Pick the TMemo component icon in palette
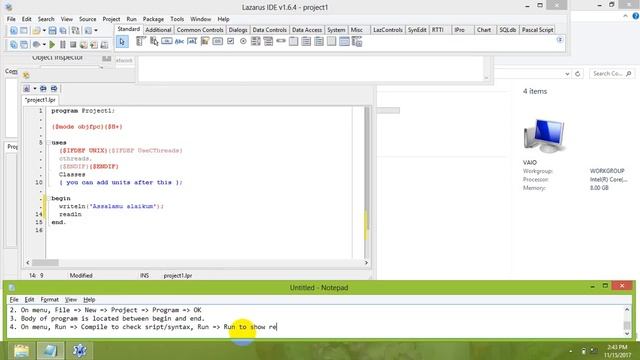640x360 pixels. click(x=205, y=41)
